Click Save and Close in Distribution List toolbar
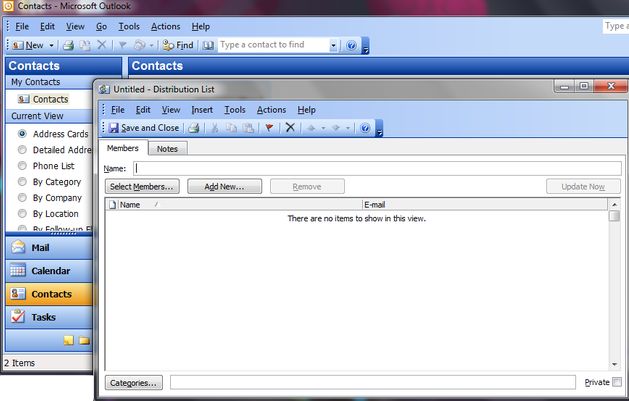The image size is (629, 401). tap(144, 128)
